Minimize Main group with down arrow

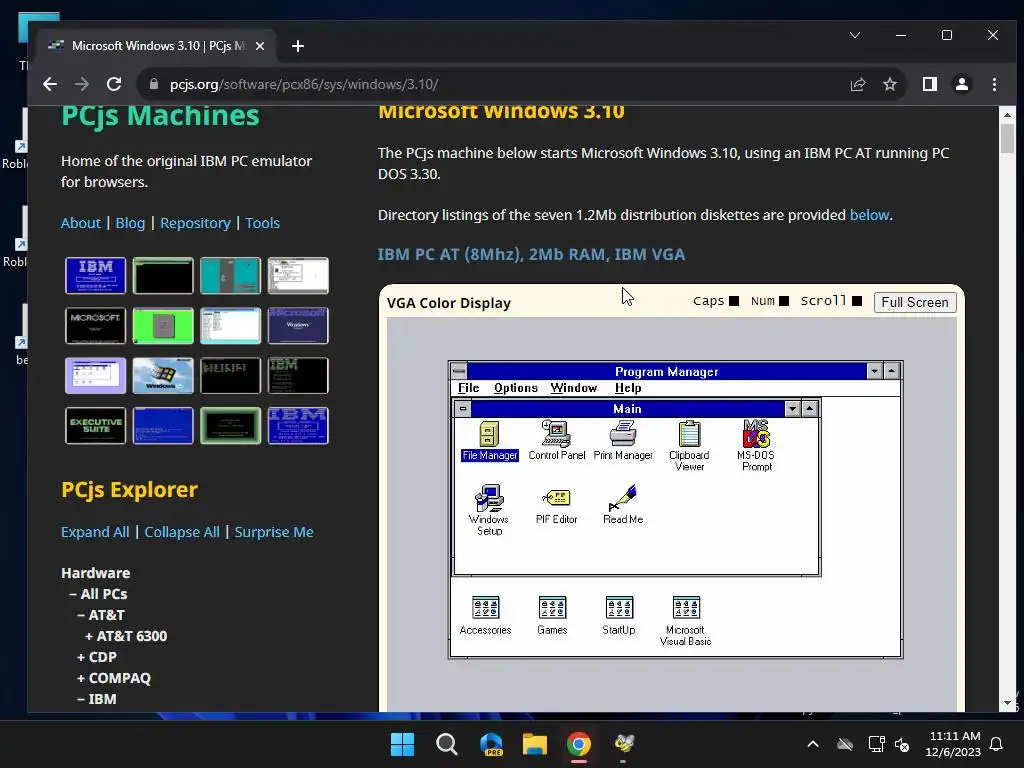point(792,409)
